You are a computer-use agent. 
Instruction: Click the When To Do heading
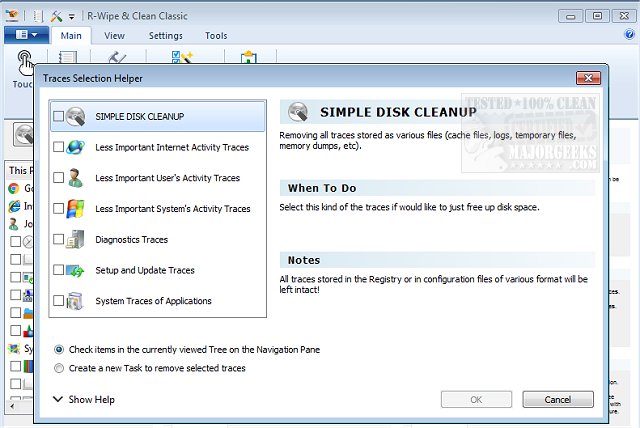[322, 188]
